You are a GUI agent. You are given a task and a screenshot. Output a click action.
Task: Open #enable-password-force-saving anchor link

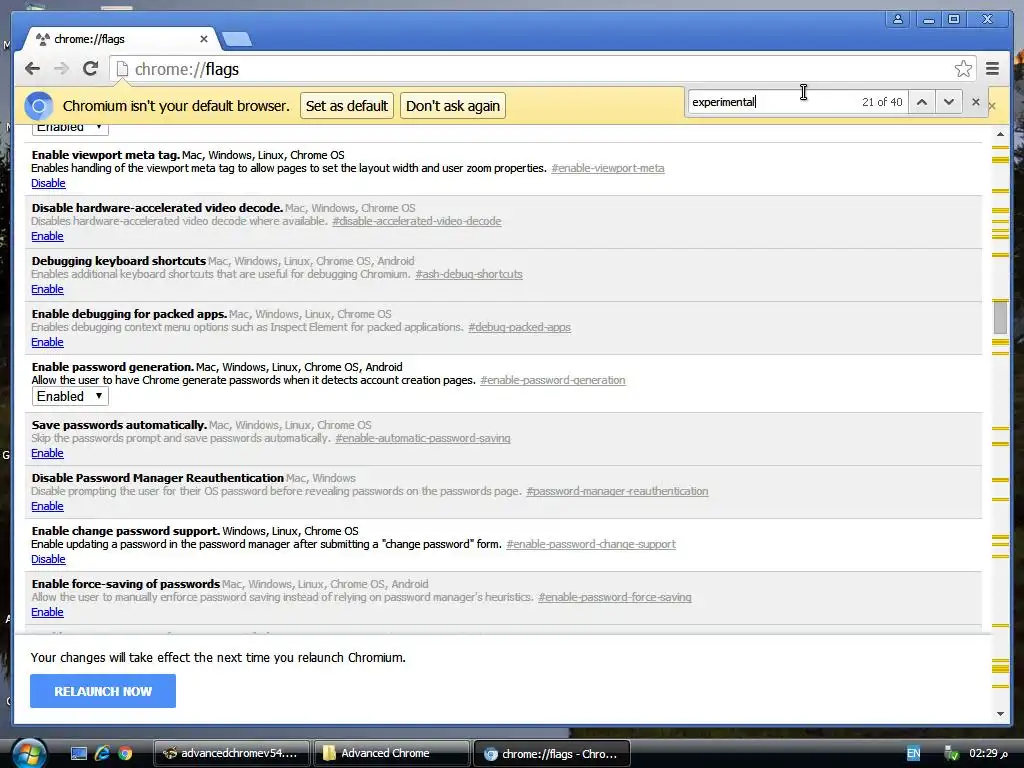615,597
